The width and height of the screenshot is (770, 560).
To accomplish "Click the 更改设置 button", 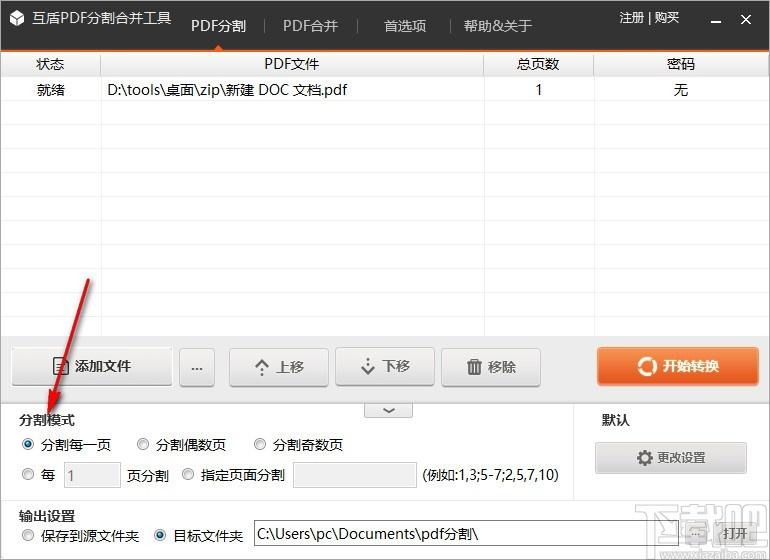I will (x=671, y=458).
